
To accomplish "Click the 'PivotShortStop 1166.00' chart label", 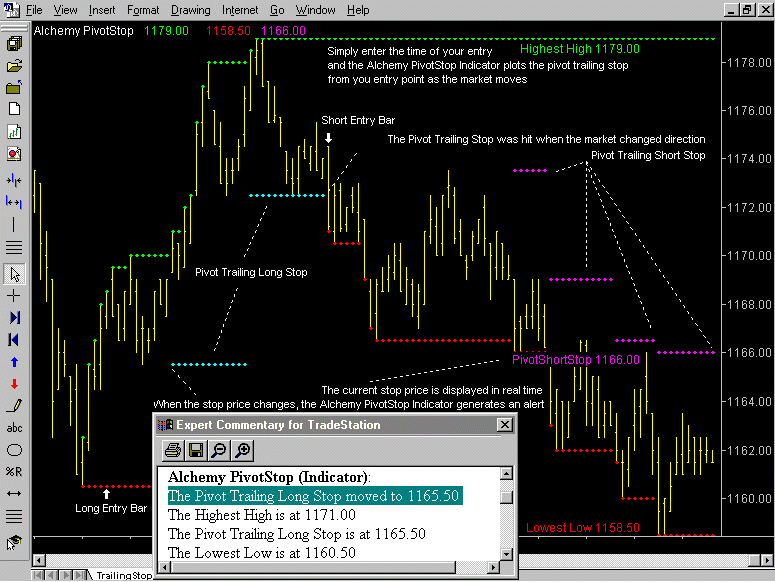I will (x=576, y=359).
